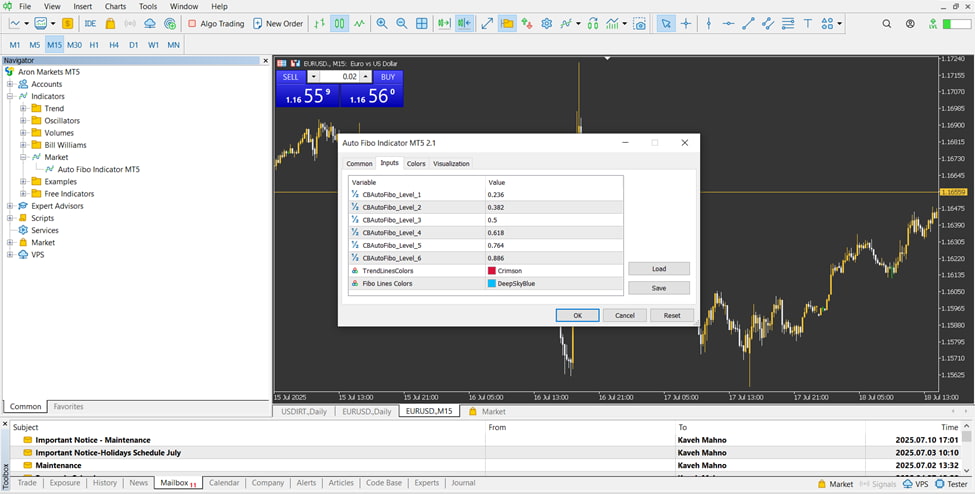This screenshot has width=975, height=494.
Task: Select the vertical line drawing tool
Action: tap(708, 24)
